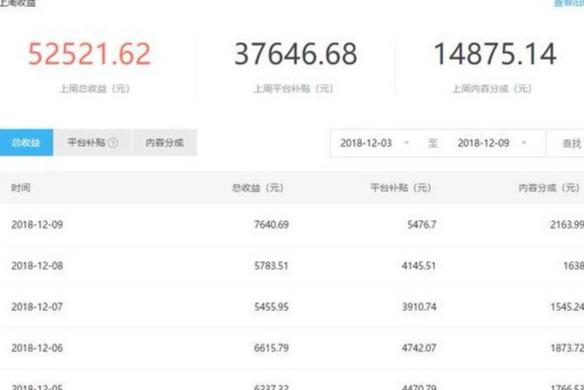This screenshot has width=584, height=390.
Task: Select the row date 2018-12-08
Action: pyautogui.click(x=37, y=266)
